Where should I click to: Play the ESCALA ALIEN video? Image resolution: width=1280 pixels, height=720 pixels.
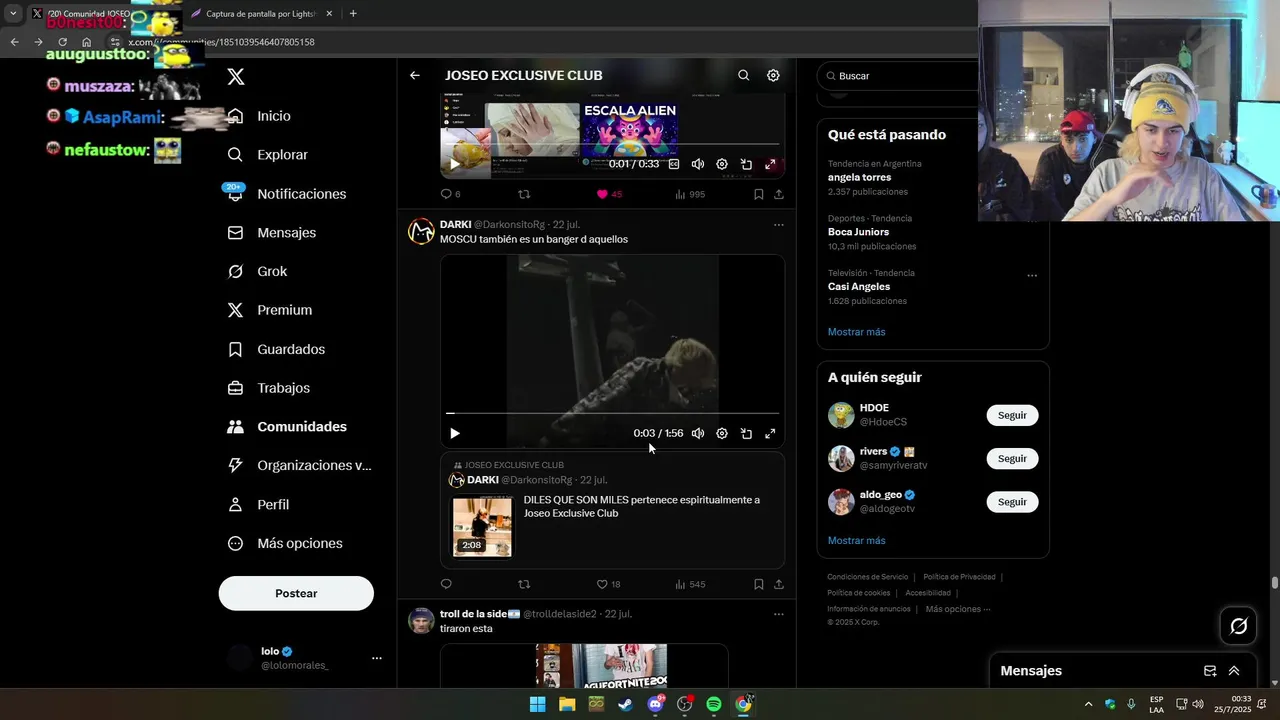tap(455, 164)
